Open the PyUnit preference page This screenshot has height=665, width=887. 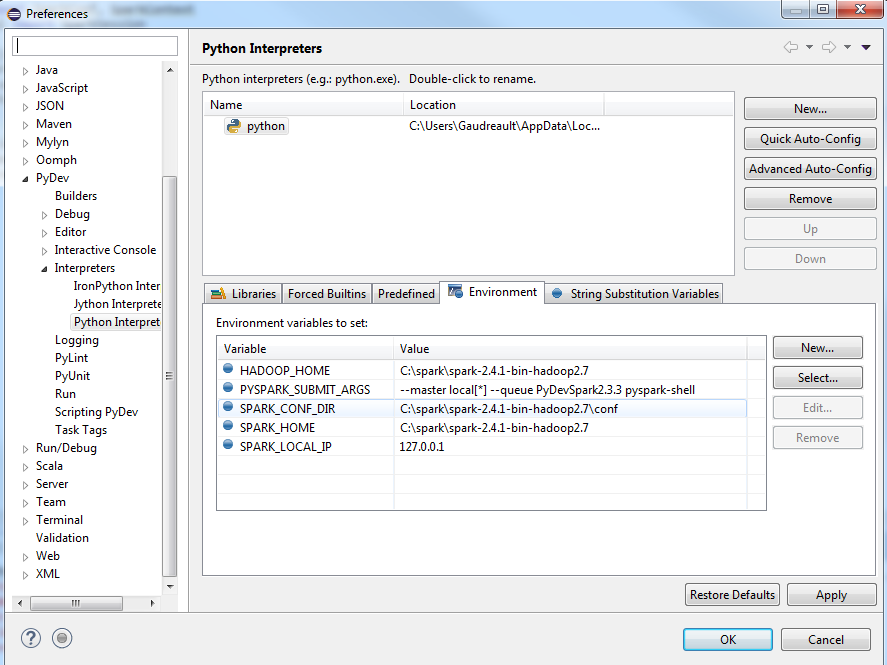point(72,376)
